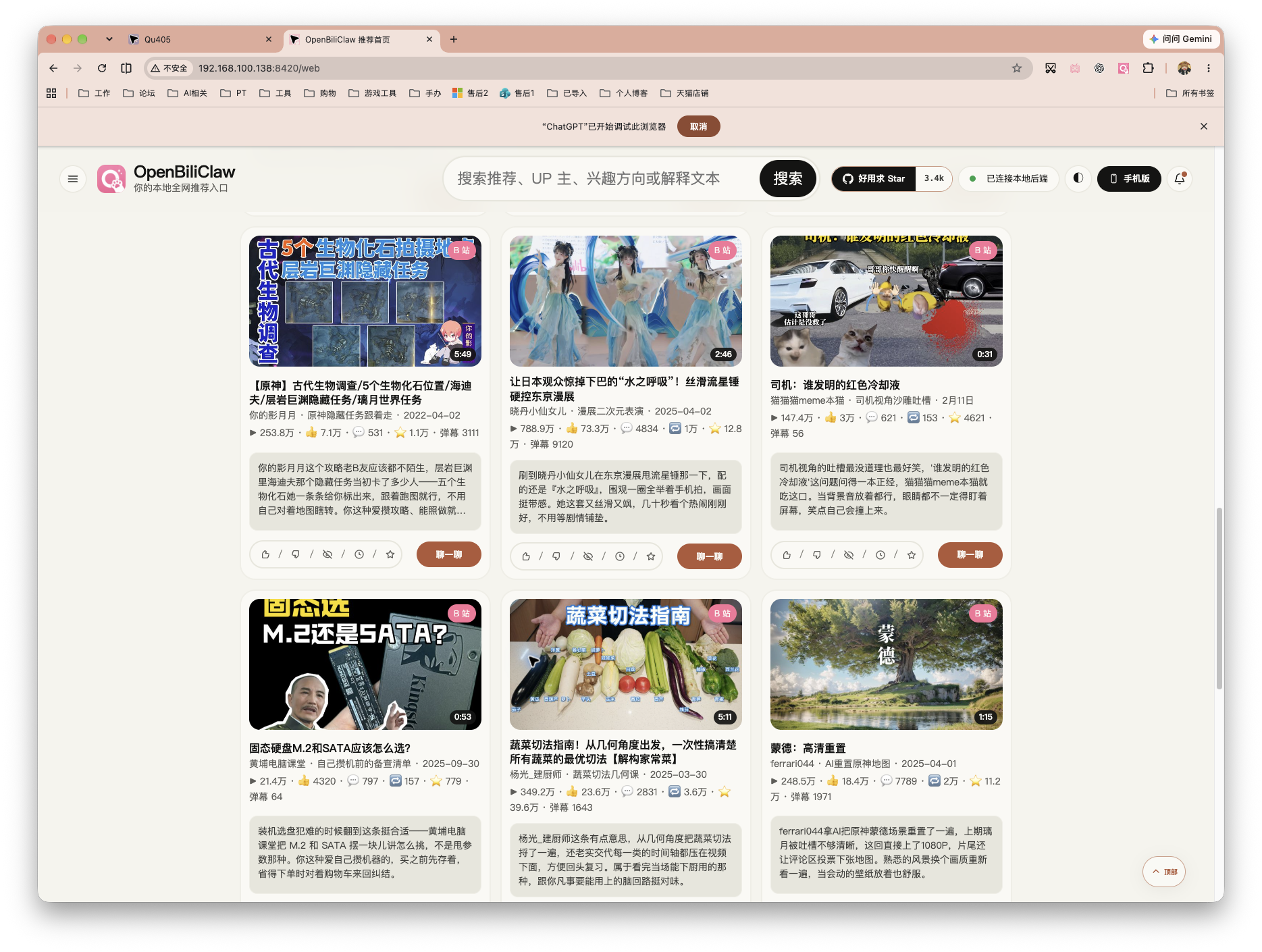Click 聊一聊 on the 水之呼吸 card
Image resolution: width=1262 pixels, height=952 pixels.
coord(710,556)
